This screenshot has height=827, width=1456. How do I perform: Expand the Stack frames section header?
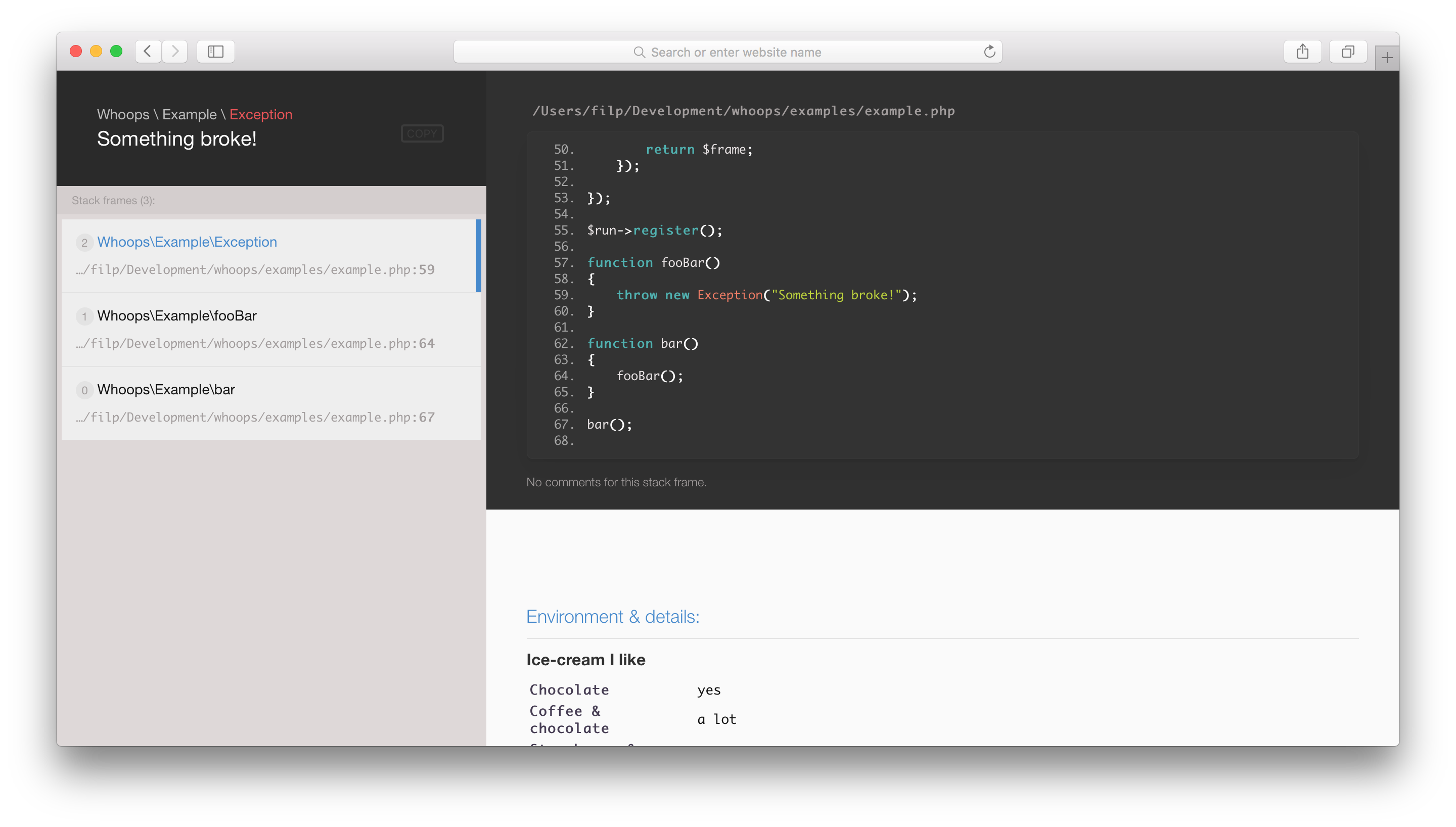click(112, 200)
